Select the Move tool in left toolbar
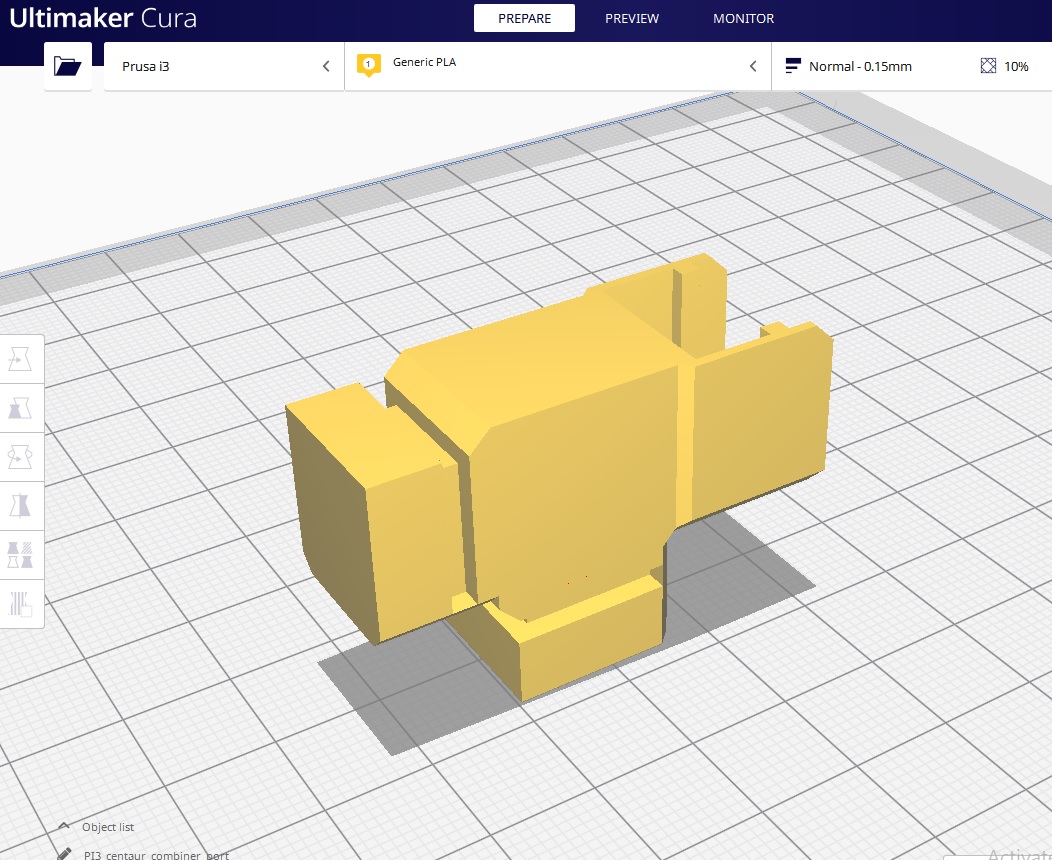Screen dimensions: 1052x860 click(20, 360)
